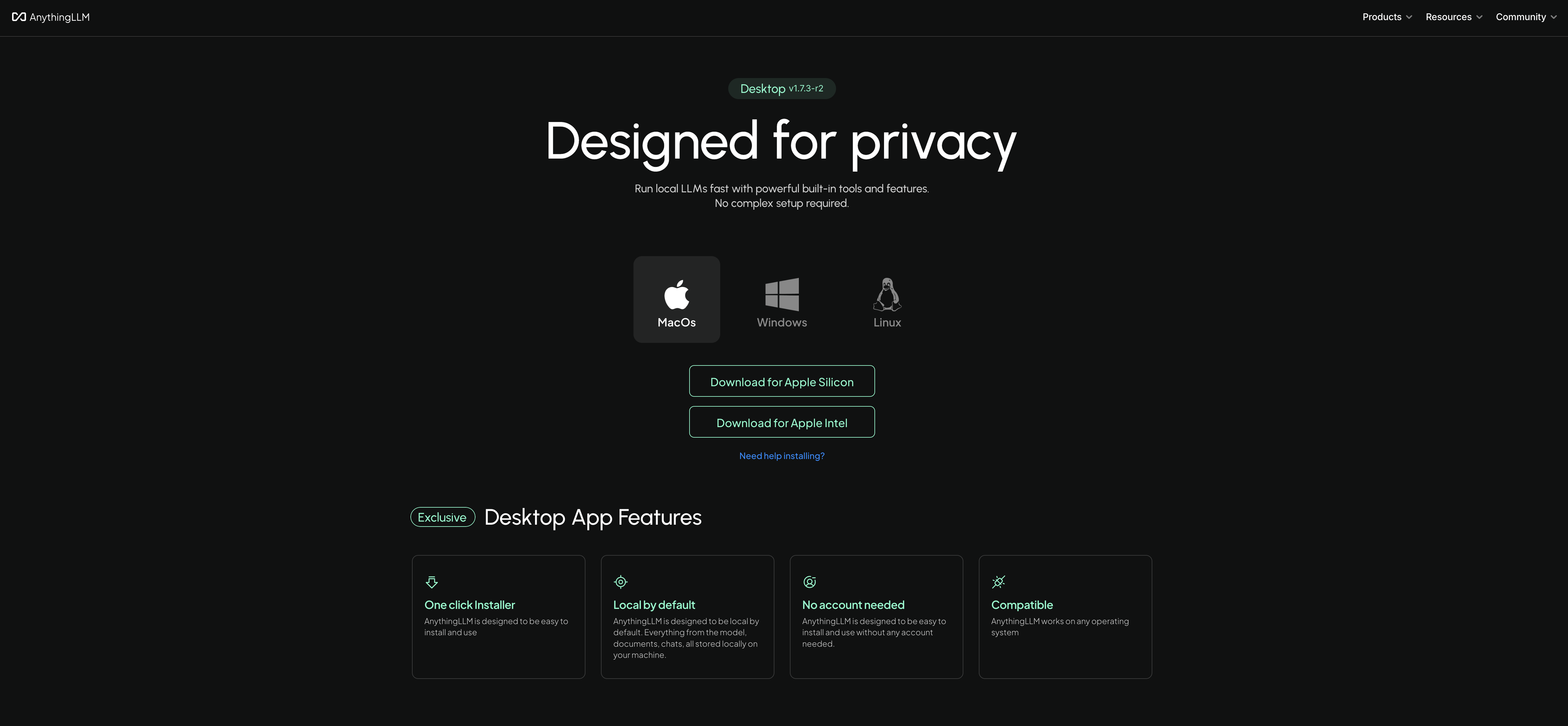Select the Linux penguin icon
1568x726 pixels.
coord(887,295)
